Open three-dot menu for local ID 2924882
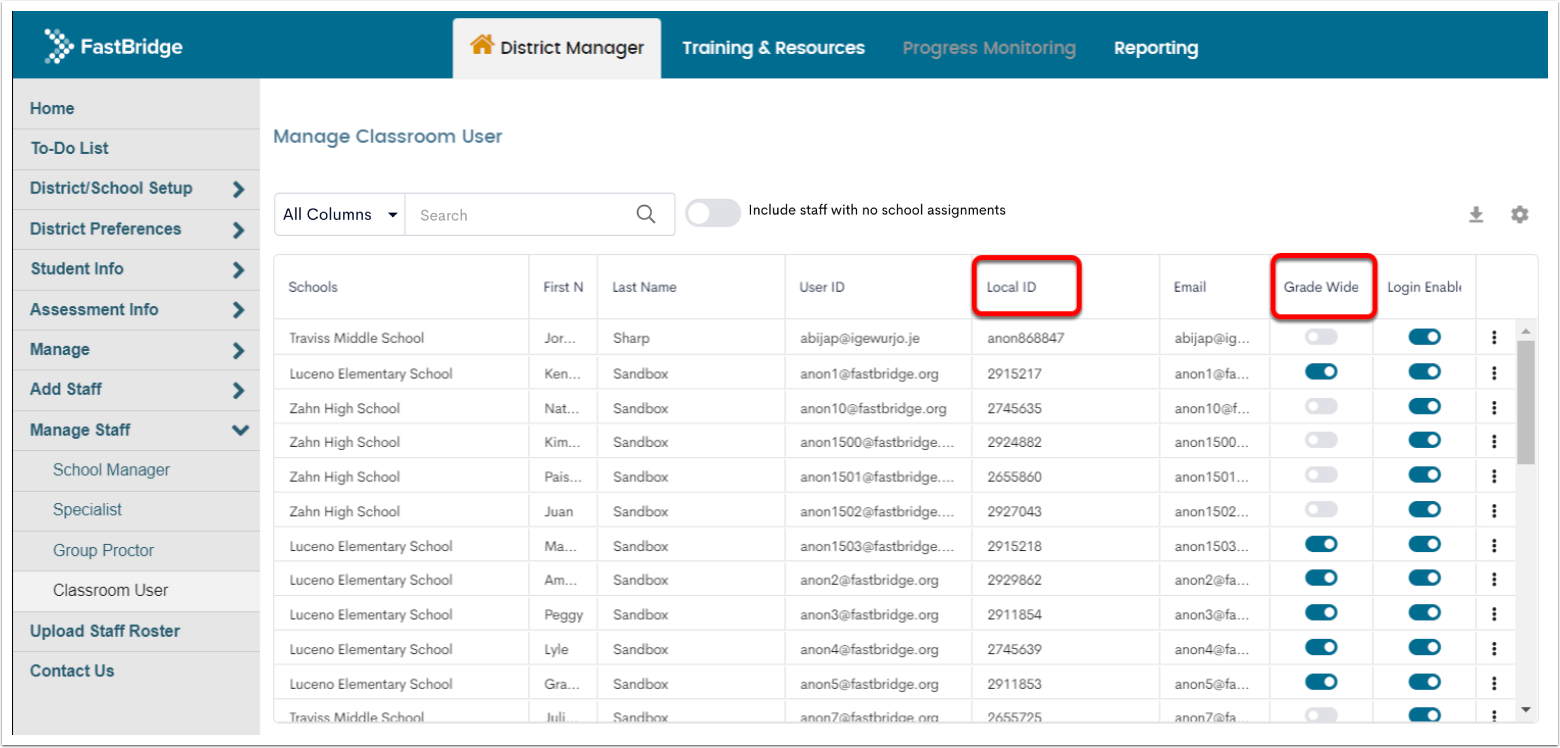The height and width of the screenshot is (748, 1560). pyautogui.click(x=1494, y=442)
